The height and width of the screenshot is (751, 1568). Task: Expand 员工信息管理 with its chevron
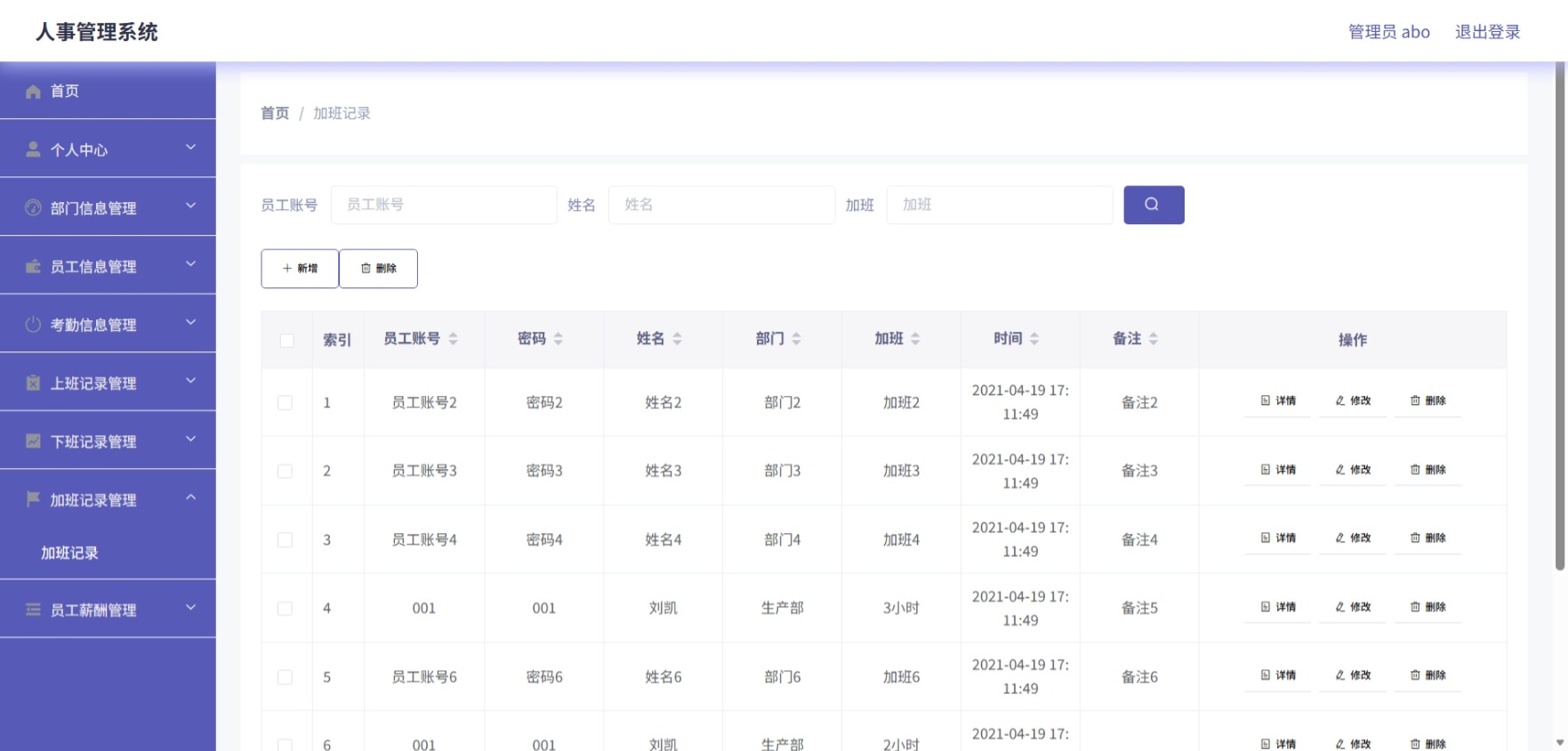pos(190,264)
